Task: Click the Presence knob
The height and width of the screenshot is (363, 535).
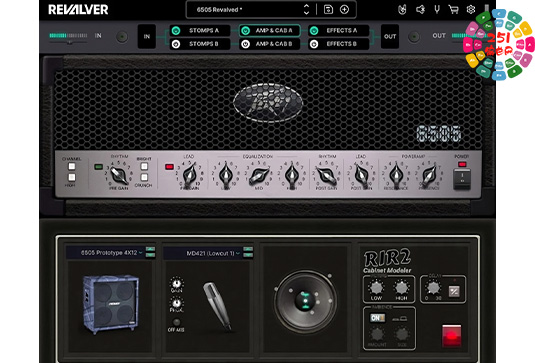Action: (x=429, y=175)
